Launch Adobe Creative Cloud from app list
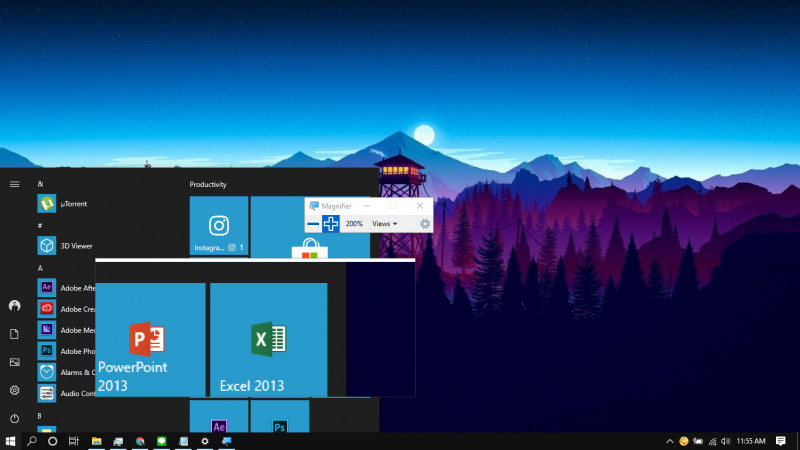Viewport: 800px width, 450px height. pyautogui.click(x=66, y=309)
